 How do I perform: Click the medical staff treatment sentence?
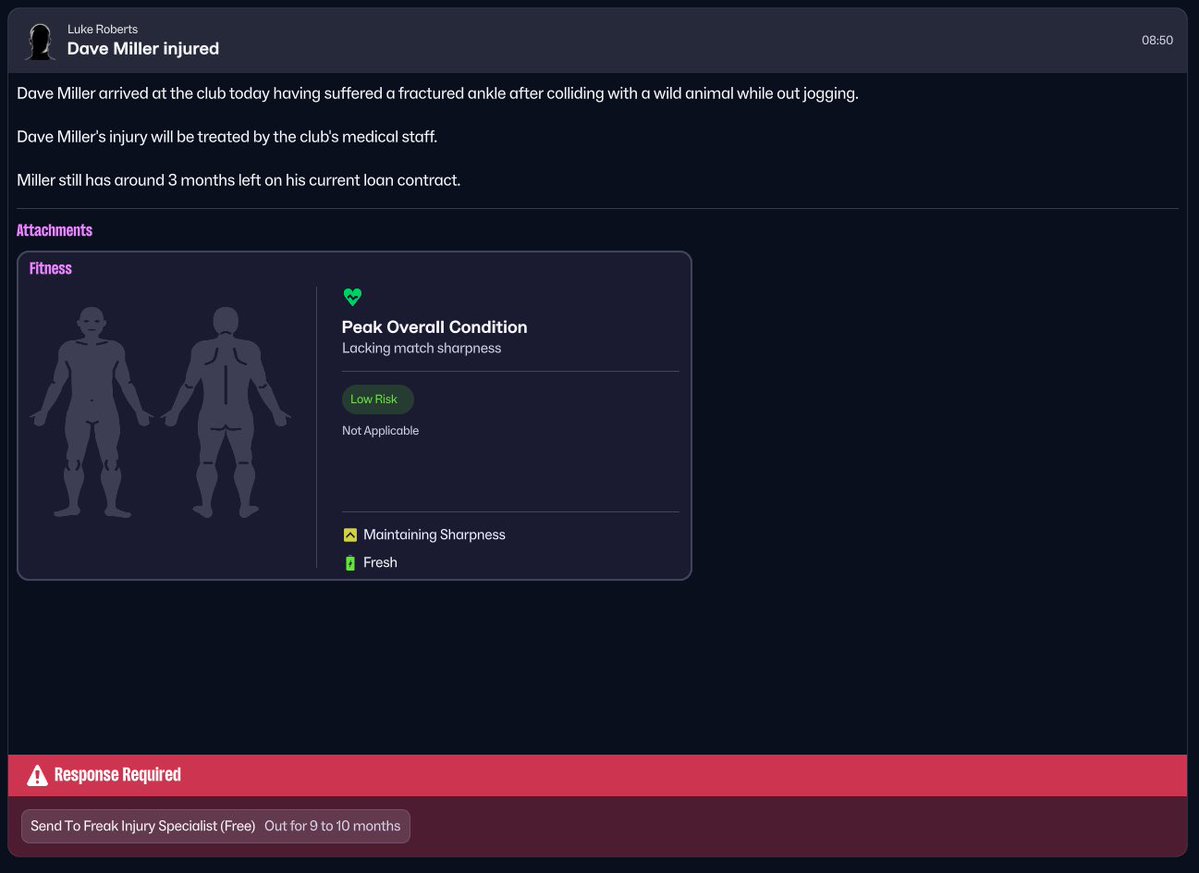pyautogui.click(x=227, y=137)
